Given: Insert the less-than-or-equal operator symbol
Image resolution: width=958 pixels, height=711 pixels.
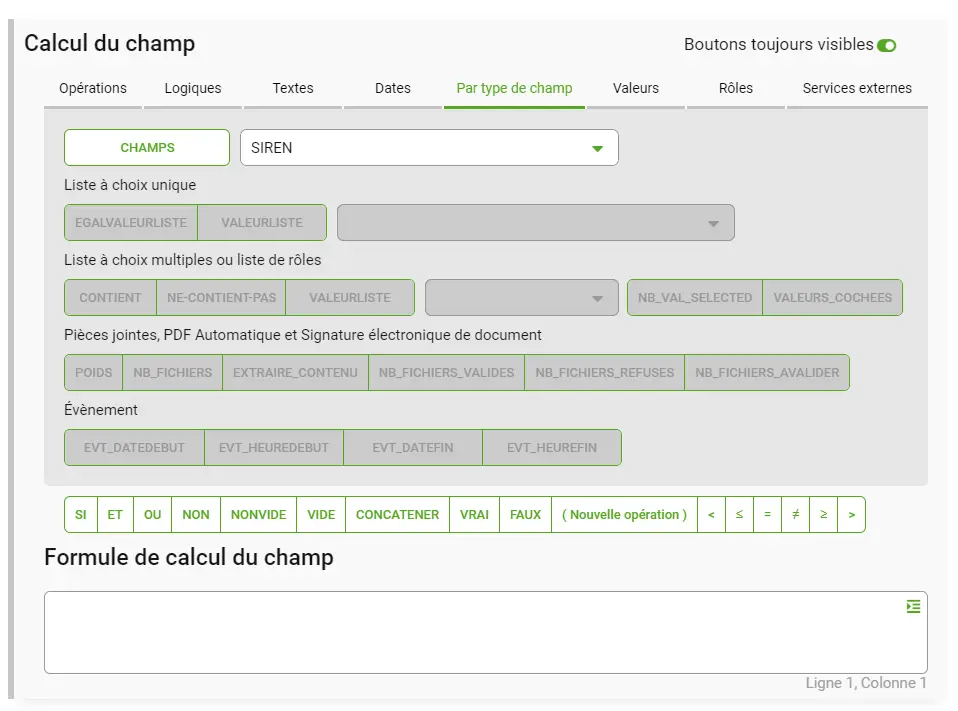Looking at the screenshot, I should coord(739,514).
